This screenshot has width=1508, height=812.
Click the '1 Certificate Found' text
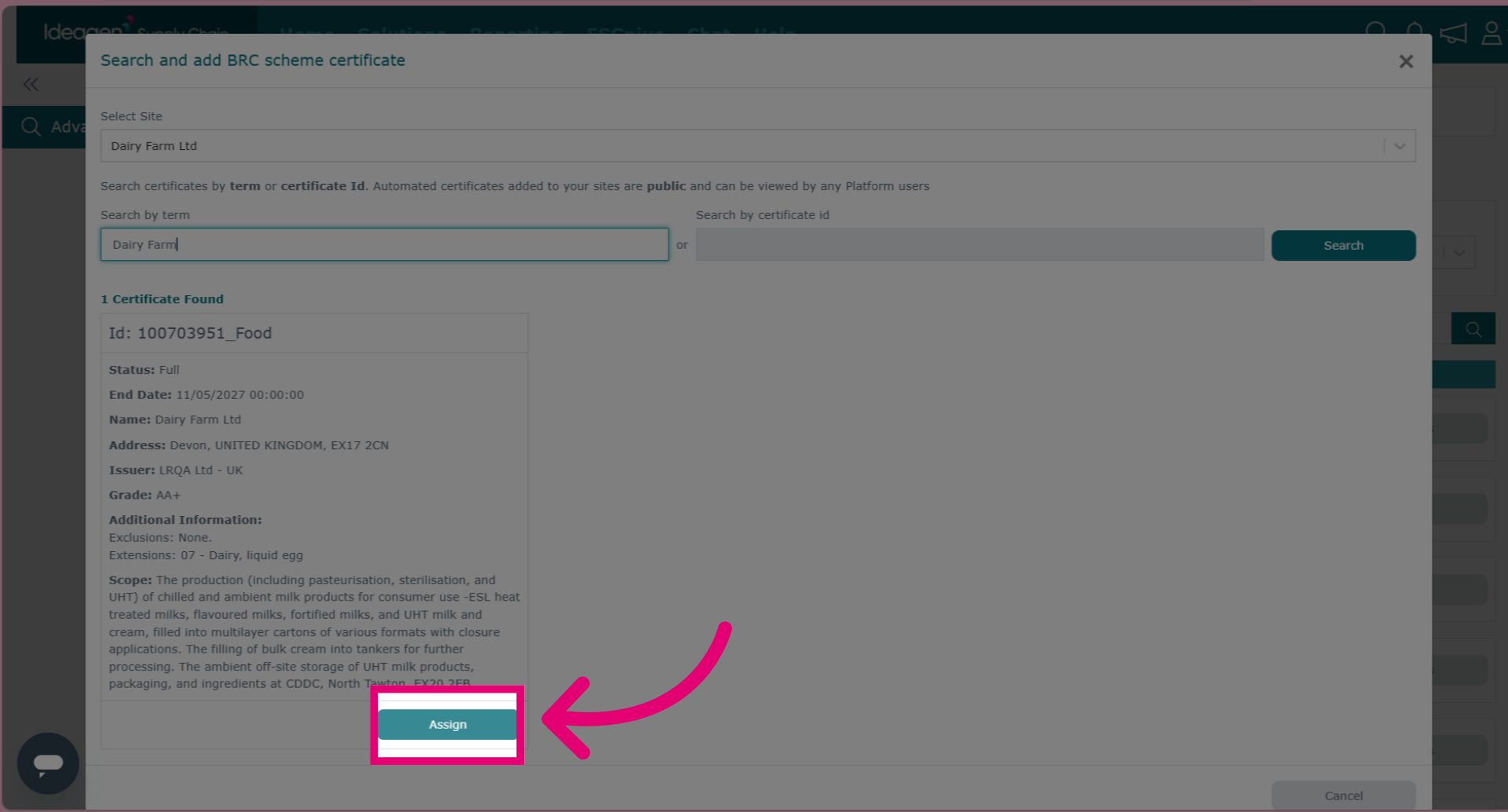coord(162,299)
